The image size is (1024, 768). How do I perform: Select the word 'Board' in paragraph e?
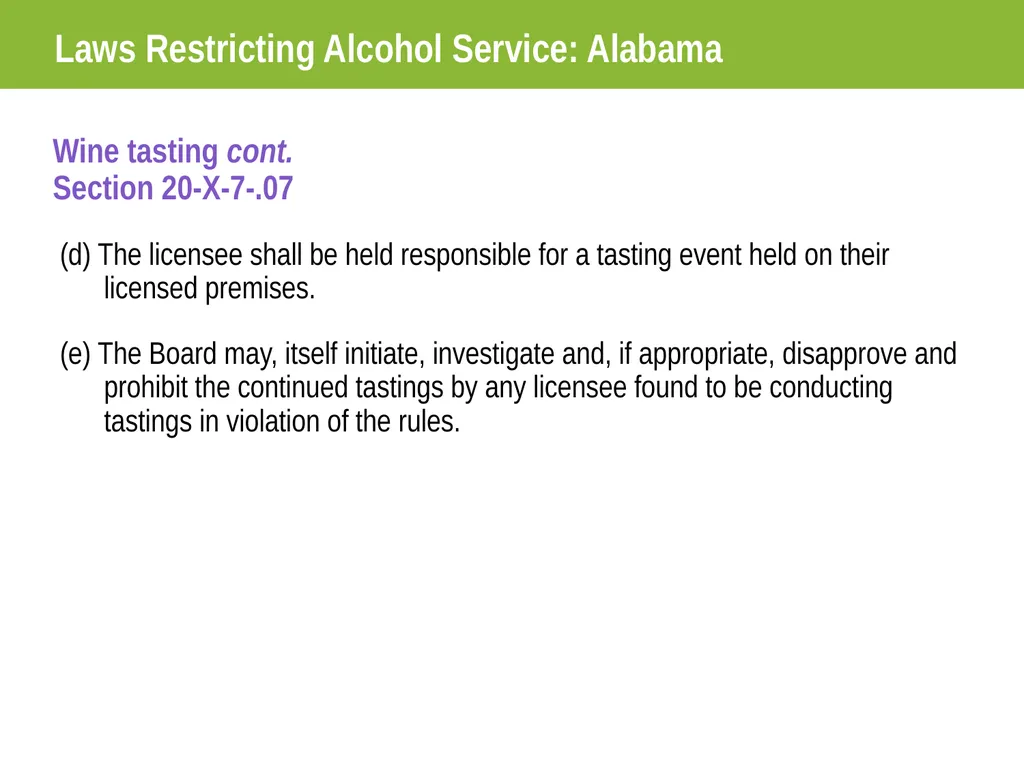tap(182, 354)
